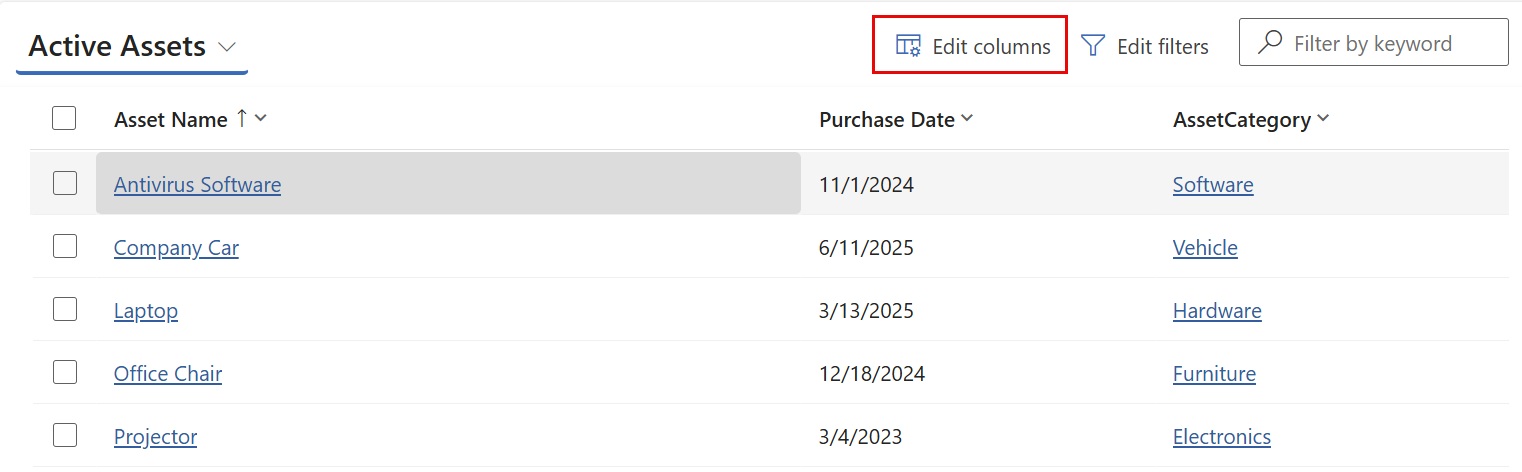Select the 6/11/2025 purchase date cell
Image resolution: width=1522 pixels, height=472 pixels.
point(866,248)
